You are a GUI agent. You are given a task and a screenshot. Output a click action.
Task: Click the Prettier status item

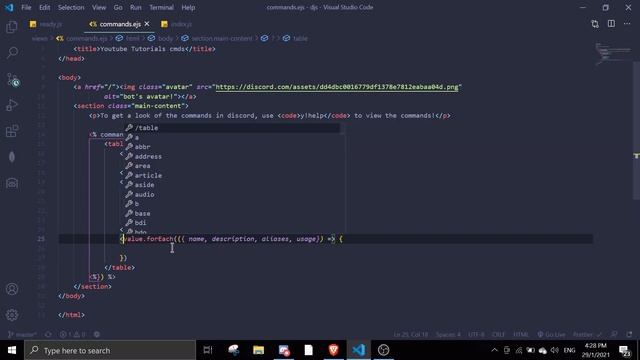pos(587,334)
